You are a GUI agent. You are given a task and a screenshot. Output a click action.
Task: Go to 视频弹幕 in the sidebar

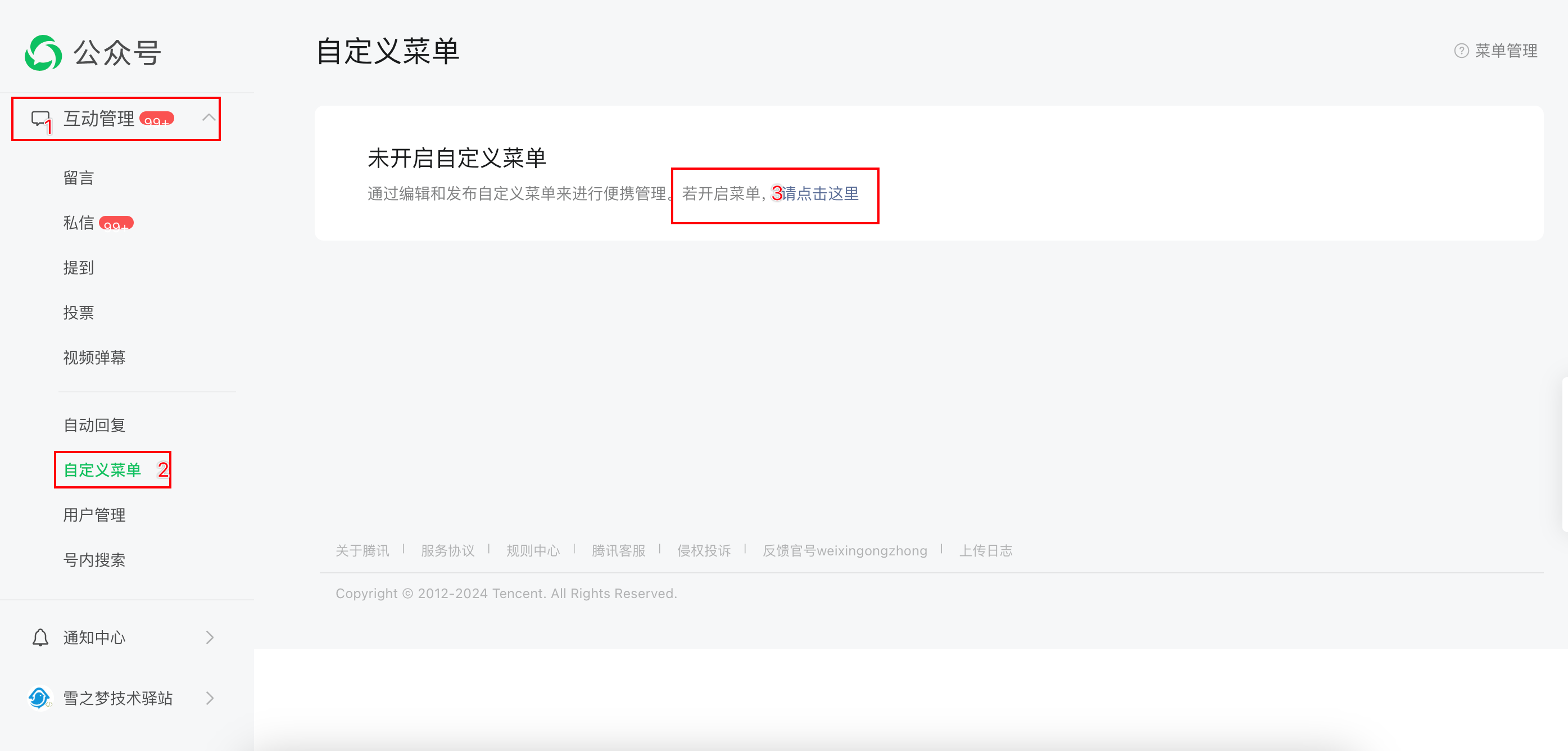(94, 358)
